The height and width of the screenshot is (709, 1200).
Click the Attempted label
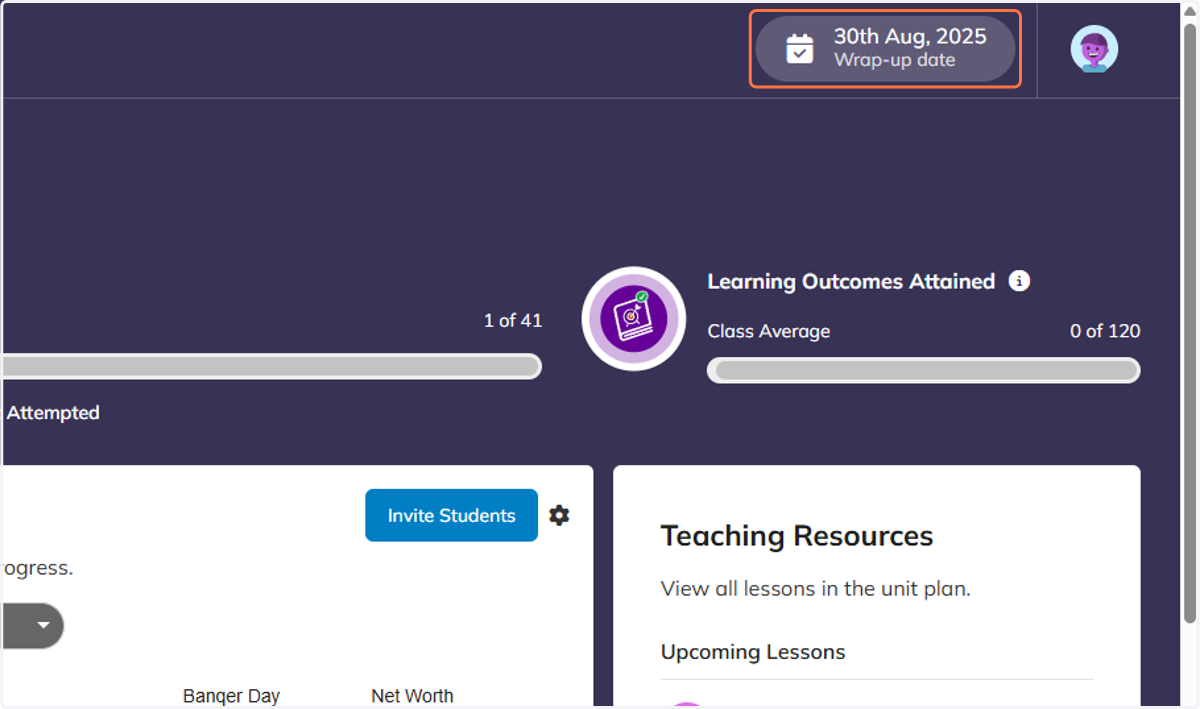53,412
